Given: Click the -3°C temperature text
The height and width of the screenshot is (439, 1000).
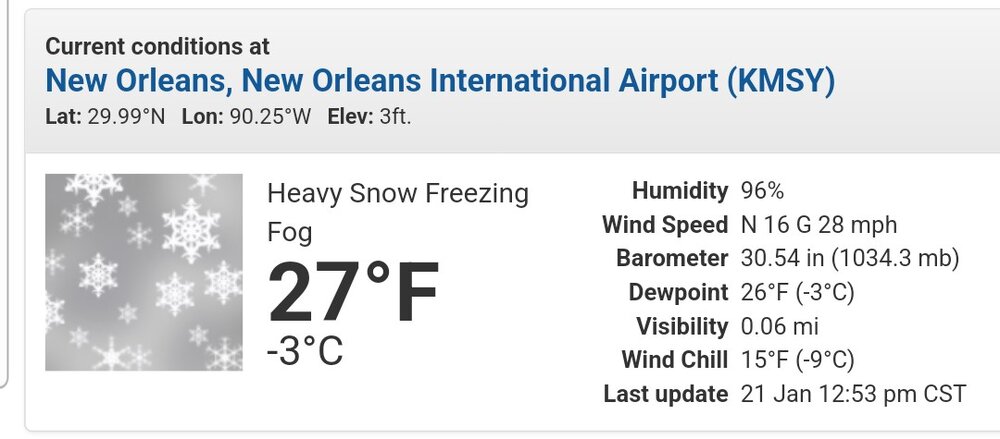Looking at the screenshot, I should (x=305, y=351).
